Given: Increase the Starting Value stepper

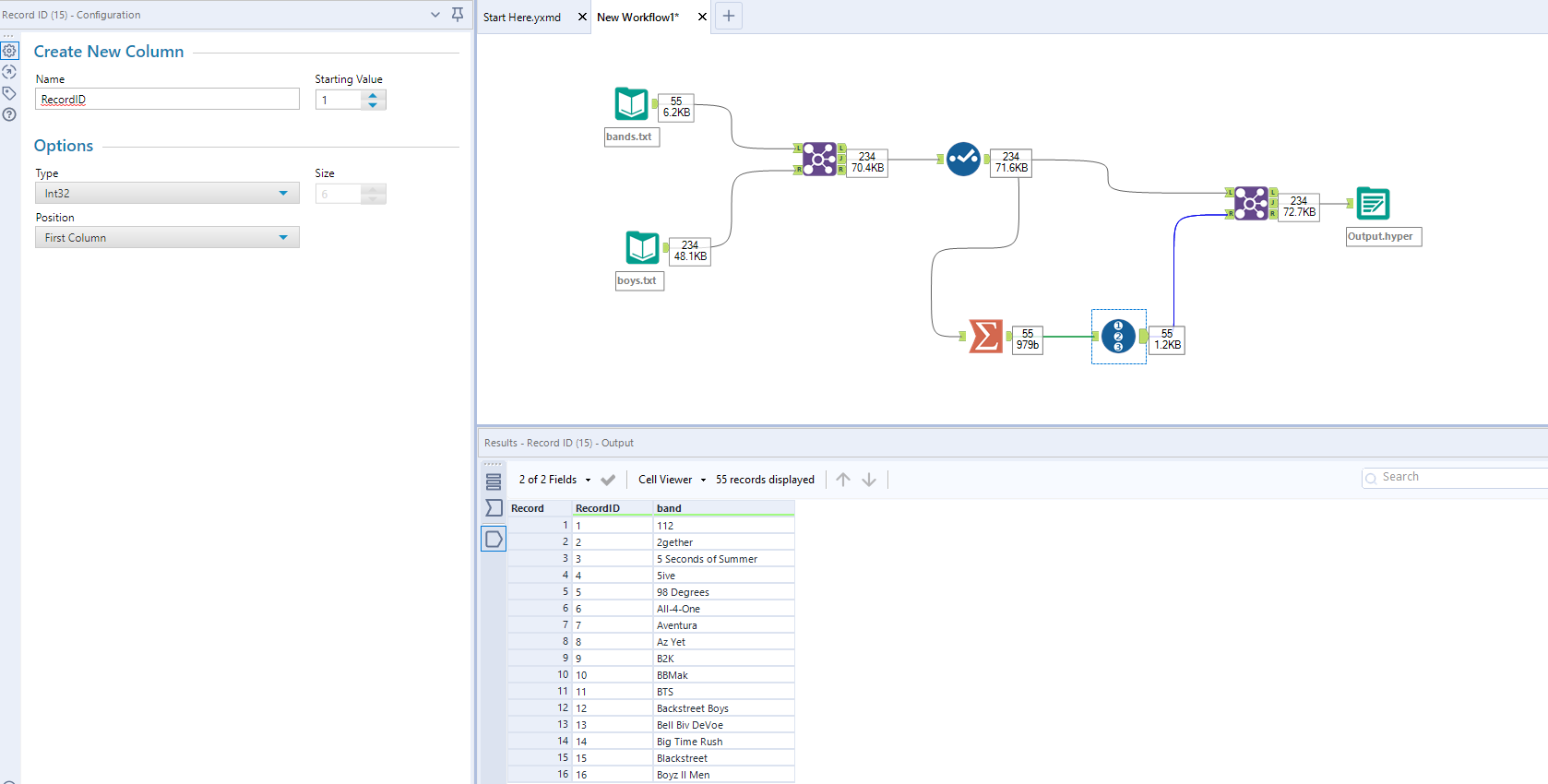Looking at the screenshot, I should click(x=373, y=95).
